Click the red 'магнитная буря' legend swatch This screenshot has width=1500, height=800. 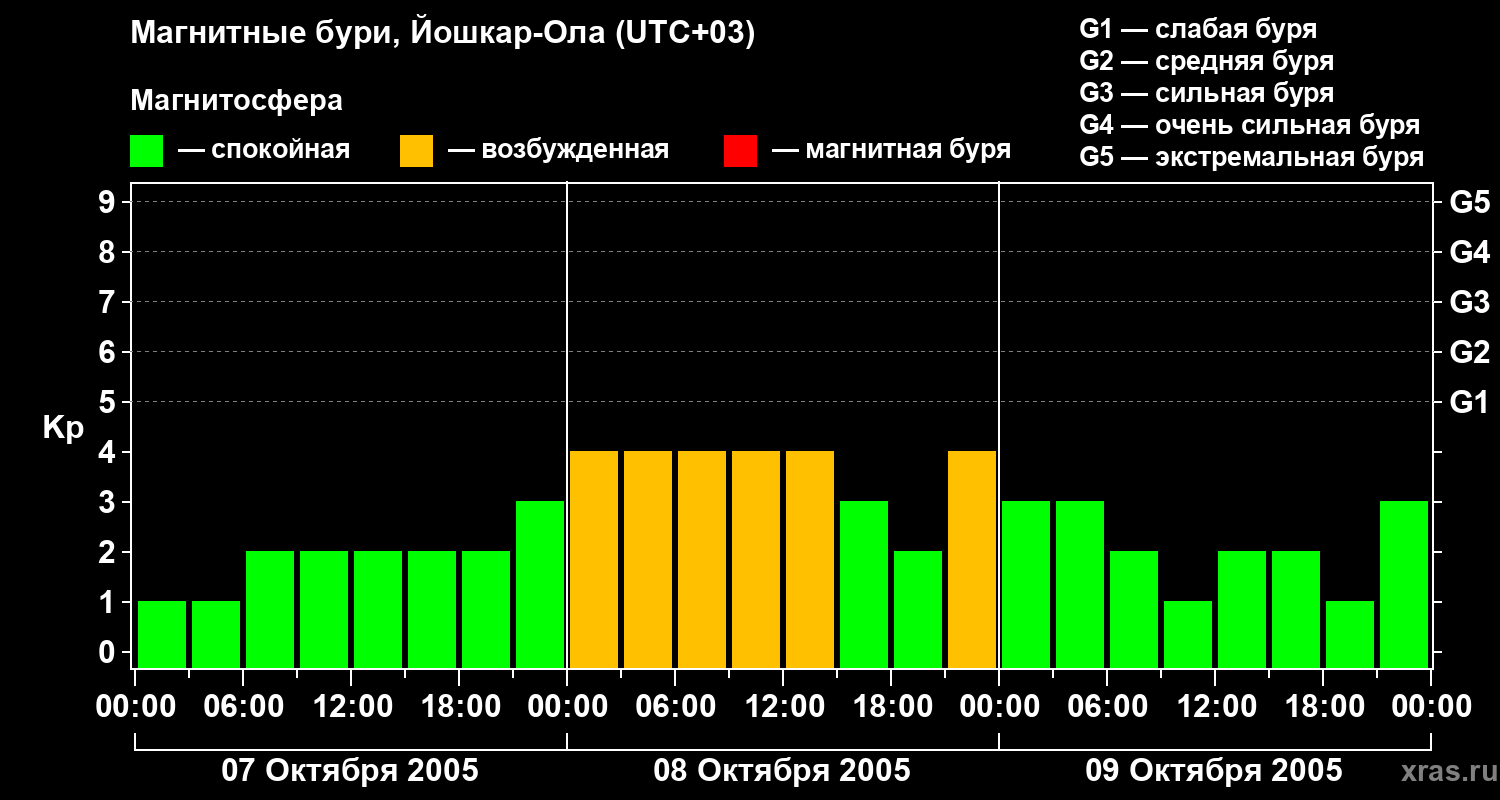click(740, 151)
